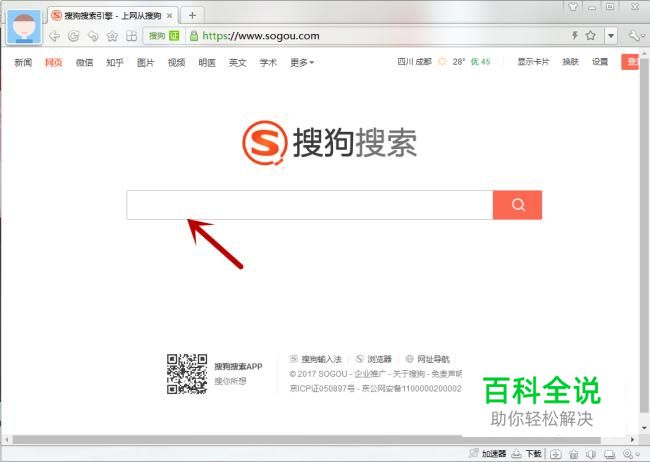The image size is (650, 462).
Task: Open the 下载 download manager in status bar
Action: point(527,454)
